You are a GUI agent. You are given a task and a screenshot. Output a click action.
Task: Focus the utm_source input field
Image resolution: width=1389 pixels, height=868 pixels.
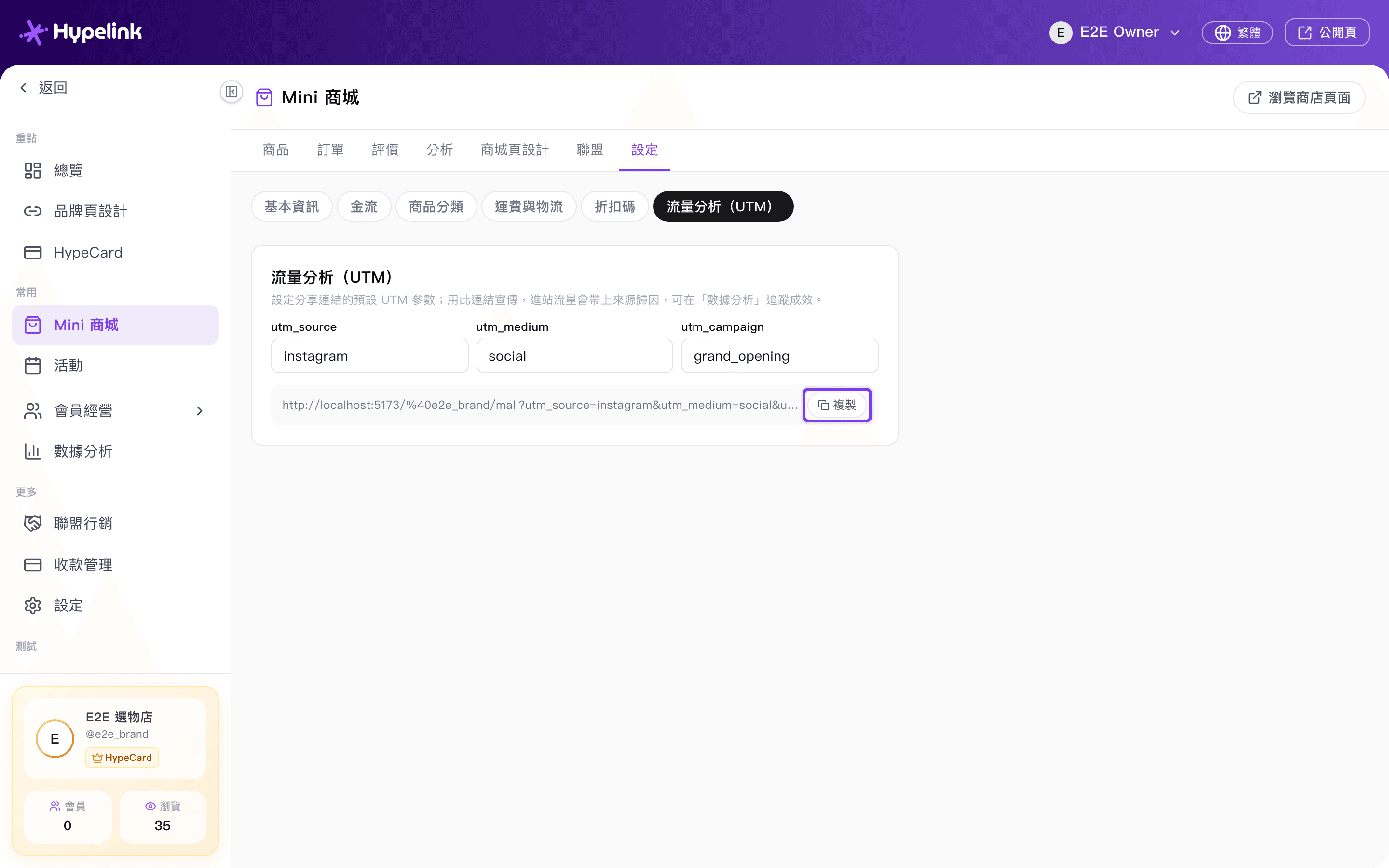point(369,356)
